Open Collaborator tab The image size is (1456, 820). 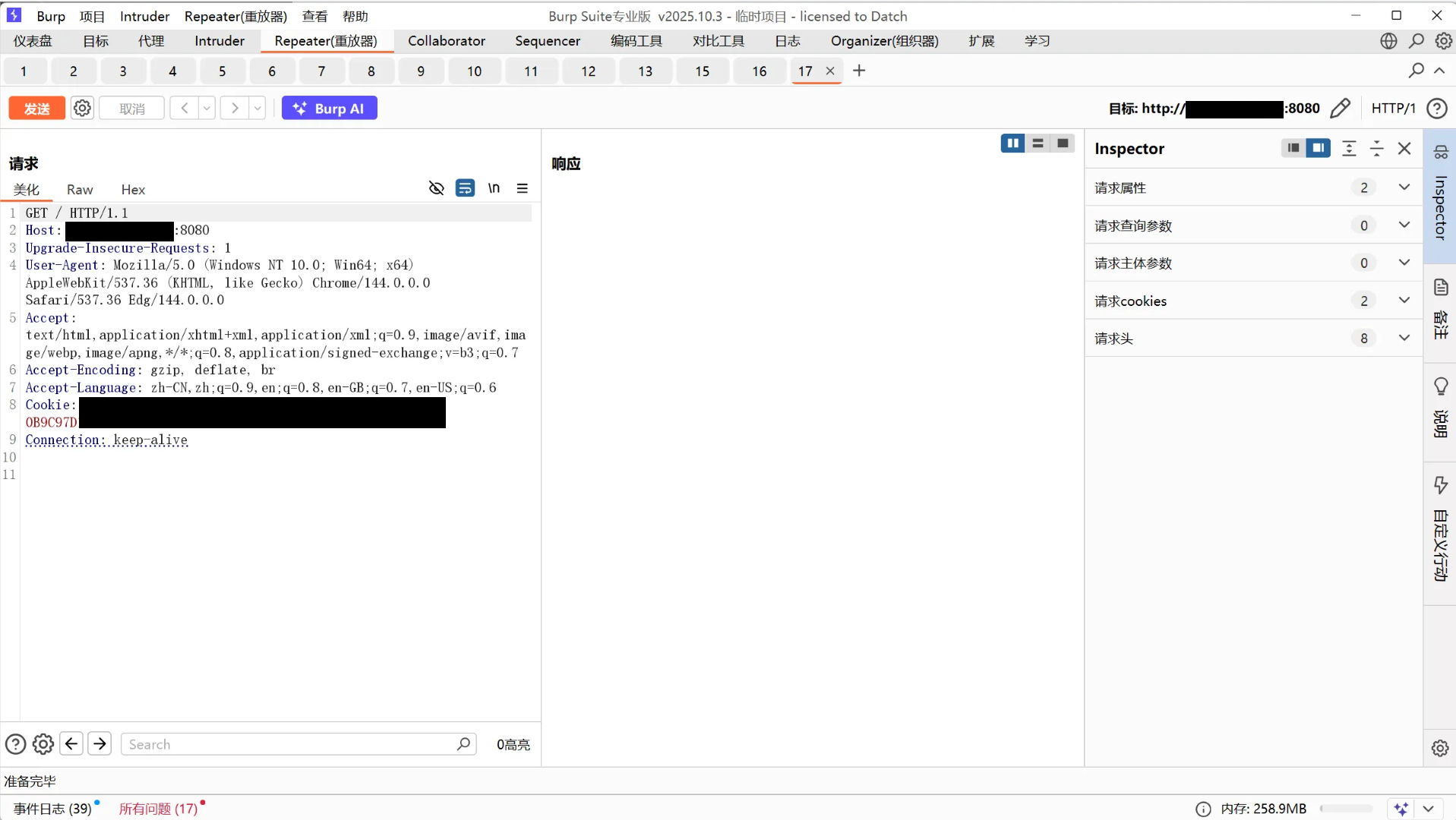[447, 41]
